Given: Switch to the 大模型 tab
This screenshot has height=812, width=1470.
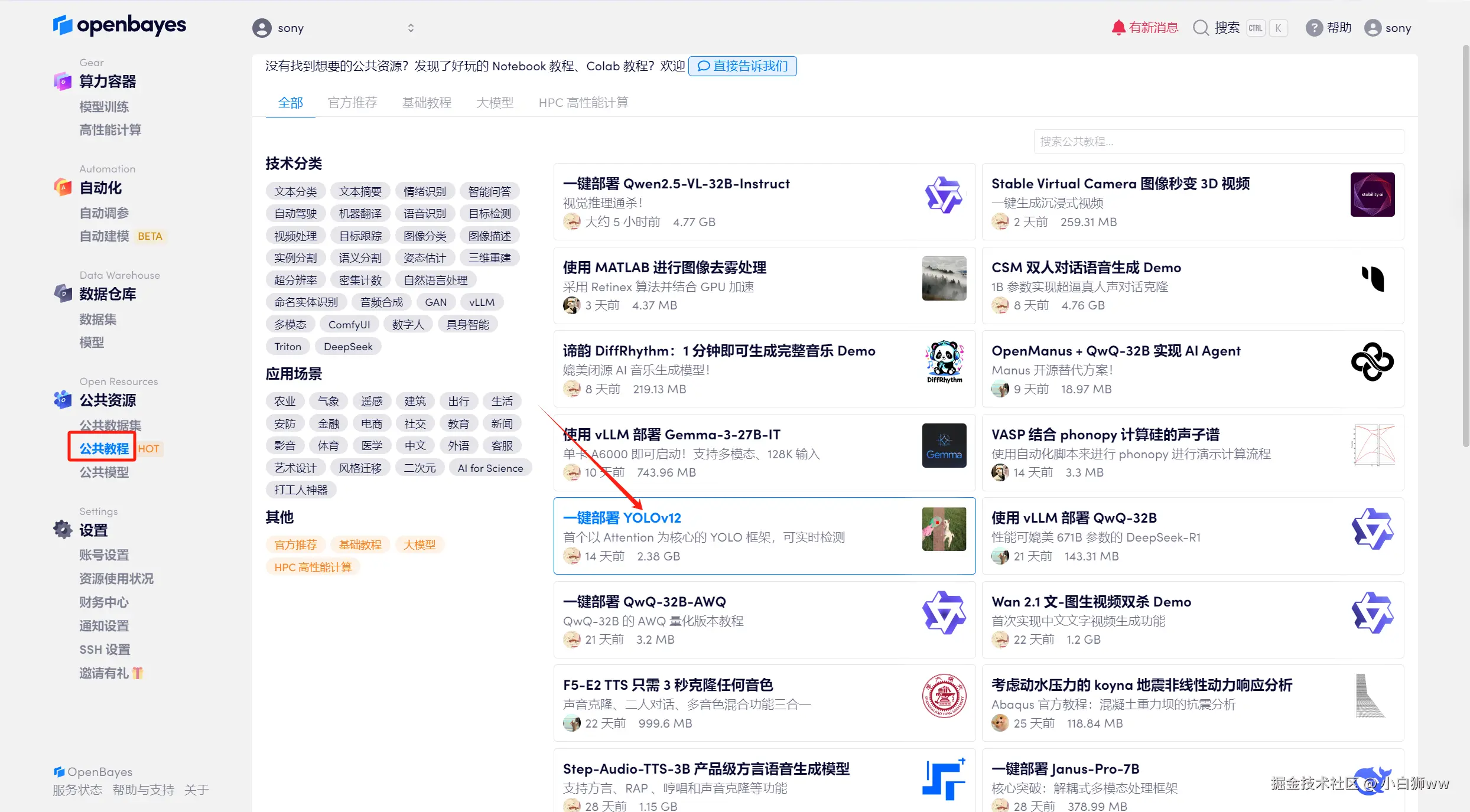Looking at the screenshot, I should tap(495, 103).
